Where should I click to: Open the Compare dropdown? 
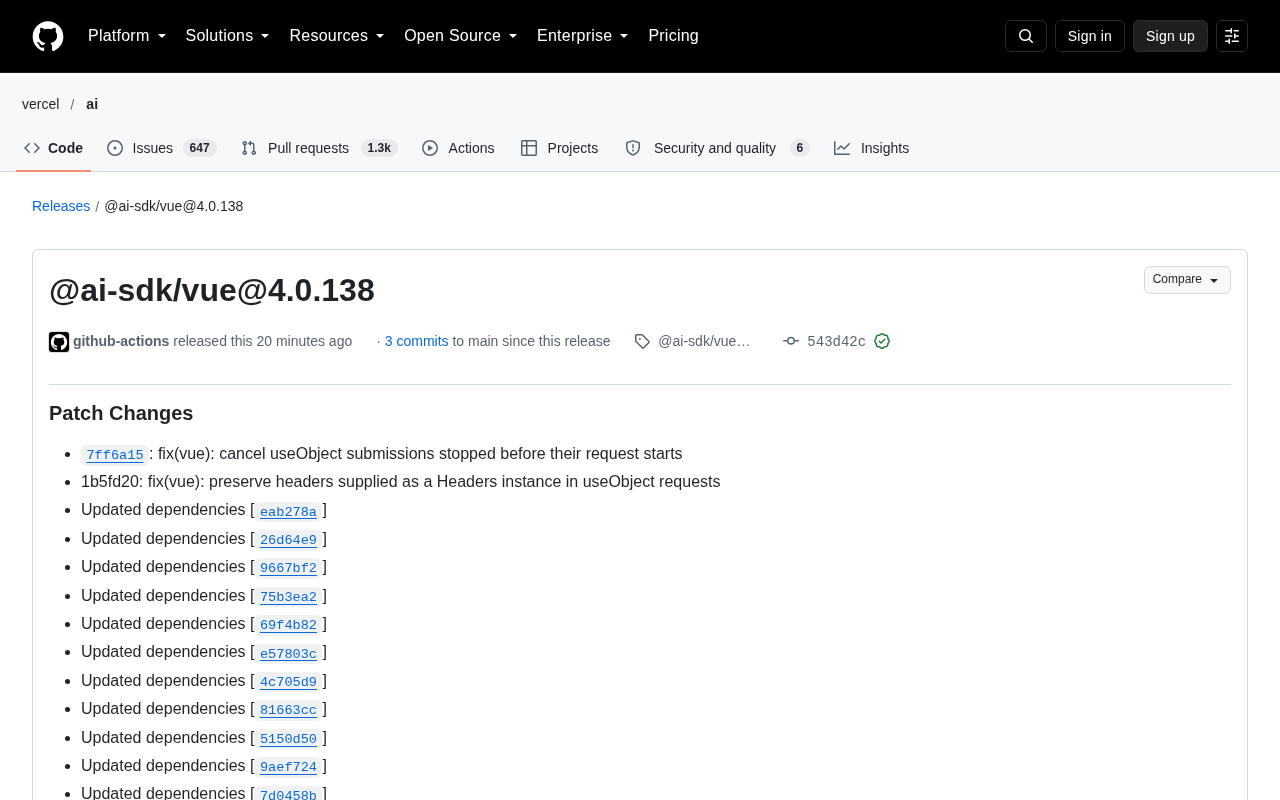(x=1187, y=280)
